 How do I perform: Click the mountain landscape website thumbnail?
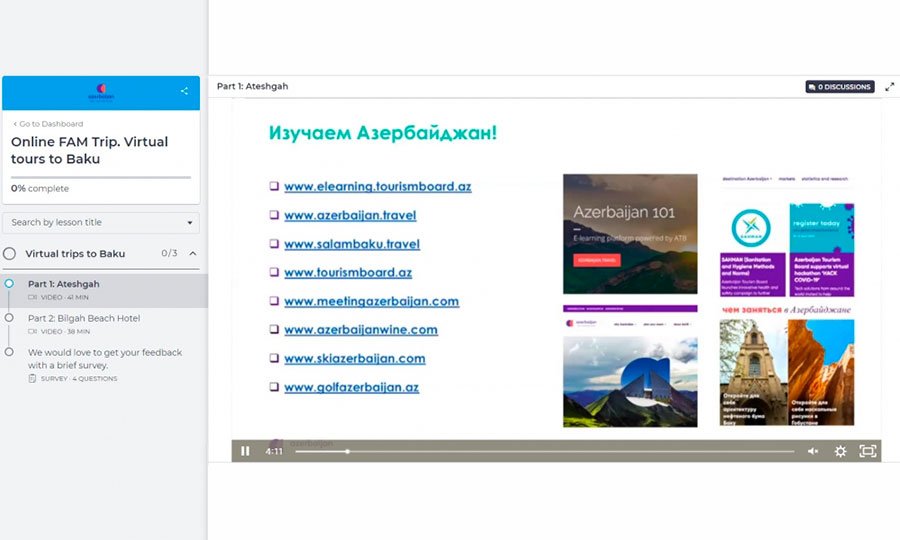coord(630,382)
